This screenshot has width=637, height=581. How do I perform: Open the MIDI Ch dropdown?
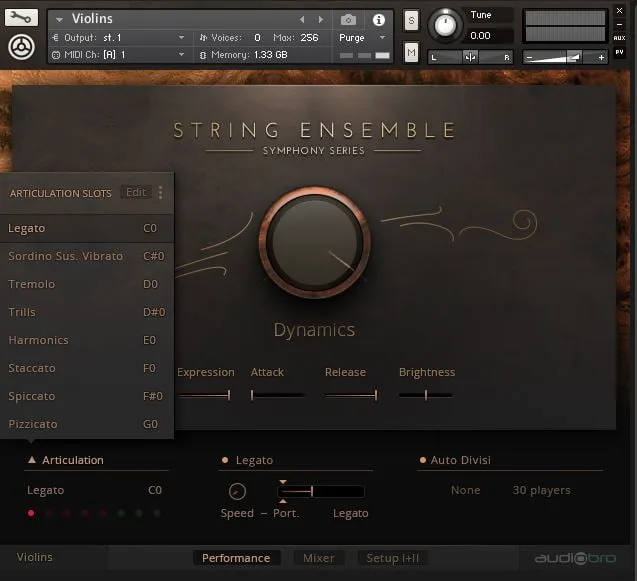182,54
